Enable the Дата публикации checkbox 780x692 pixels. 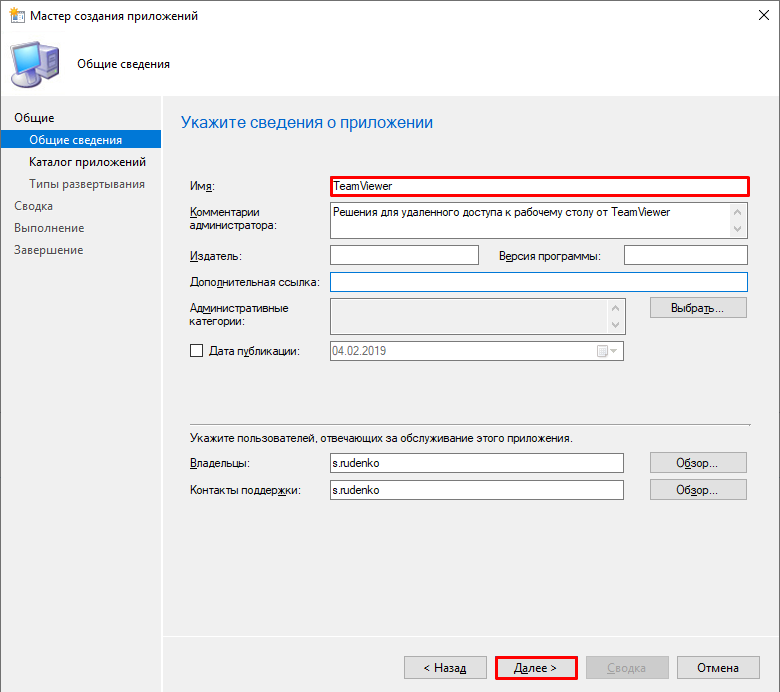coord(196,351)
